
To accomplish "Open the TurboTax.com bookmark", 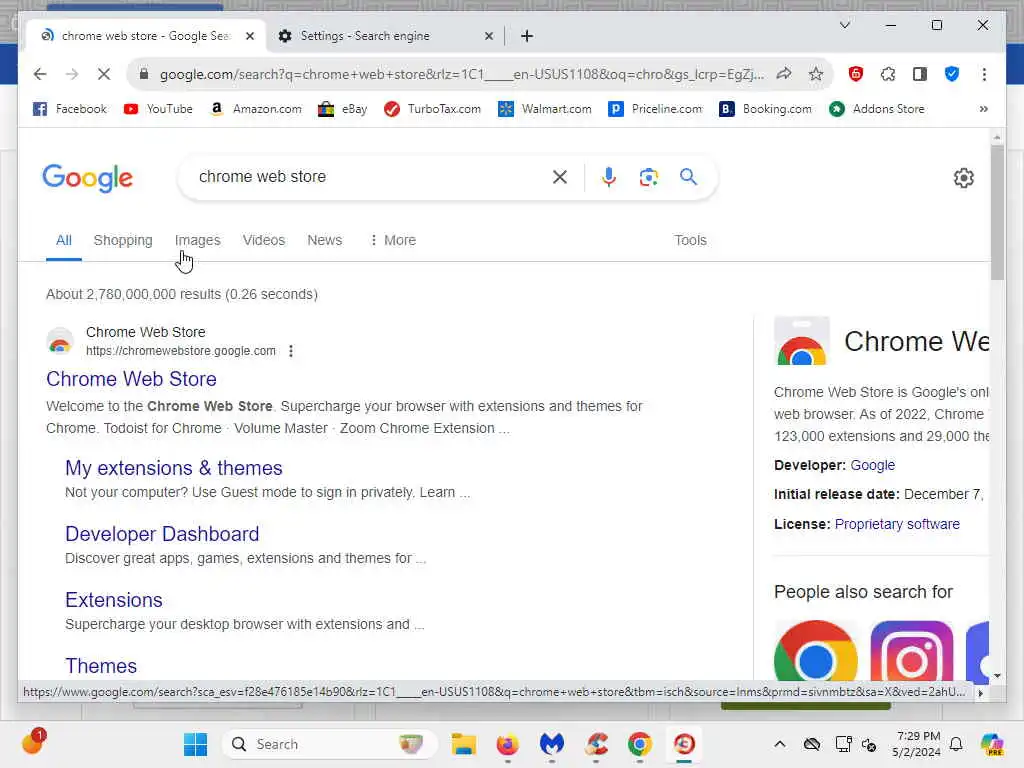I will click(432, 109).
